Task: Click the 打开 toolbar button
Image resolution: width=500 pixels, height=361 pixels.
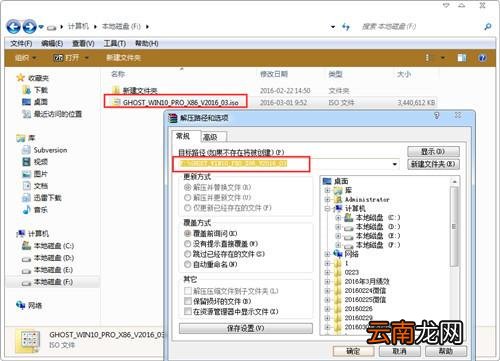Action: 71,58
